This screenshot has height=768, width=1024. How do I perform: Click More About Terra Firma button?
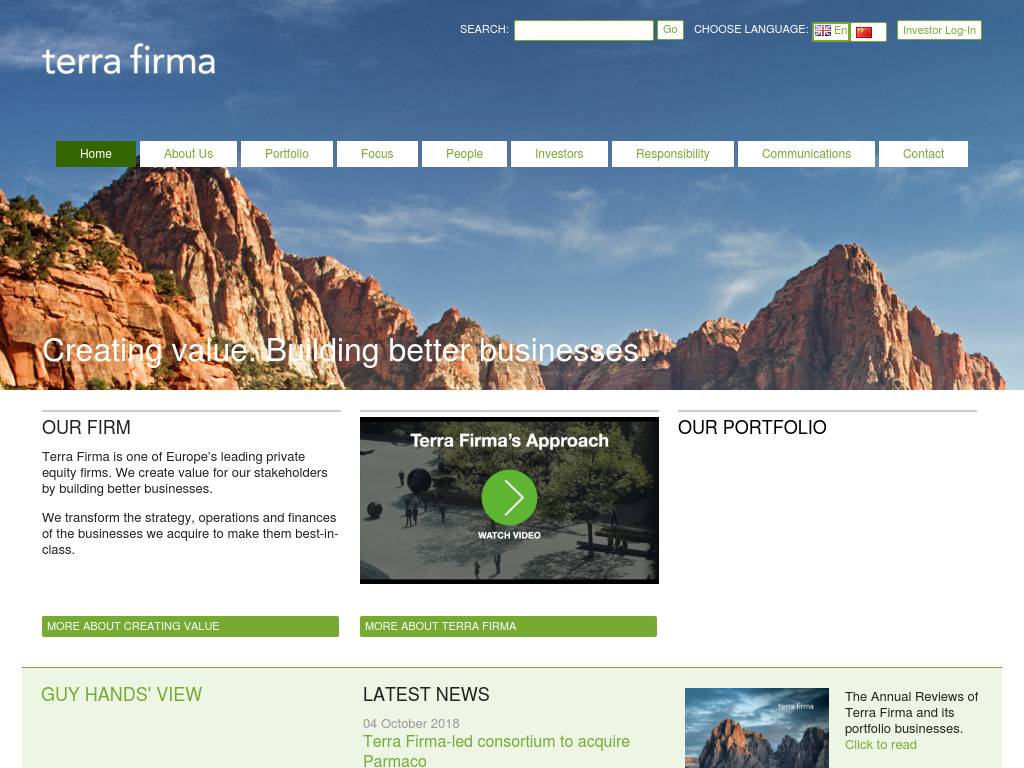click(508, 626)
